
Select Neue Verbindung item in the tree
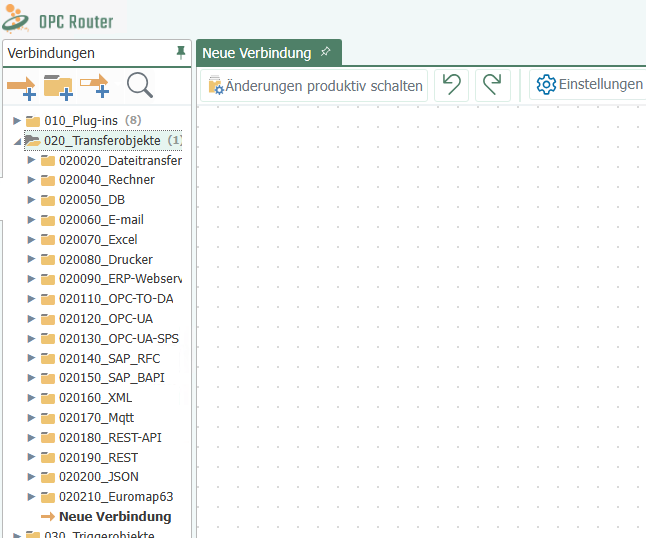coord(114,517)
